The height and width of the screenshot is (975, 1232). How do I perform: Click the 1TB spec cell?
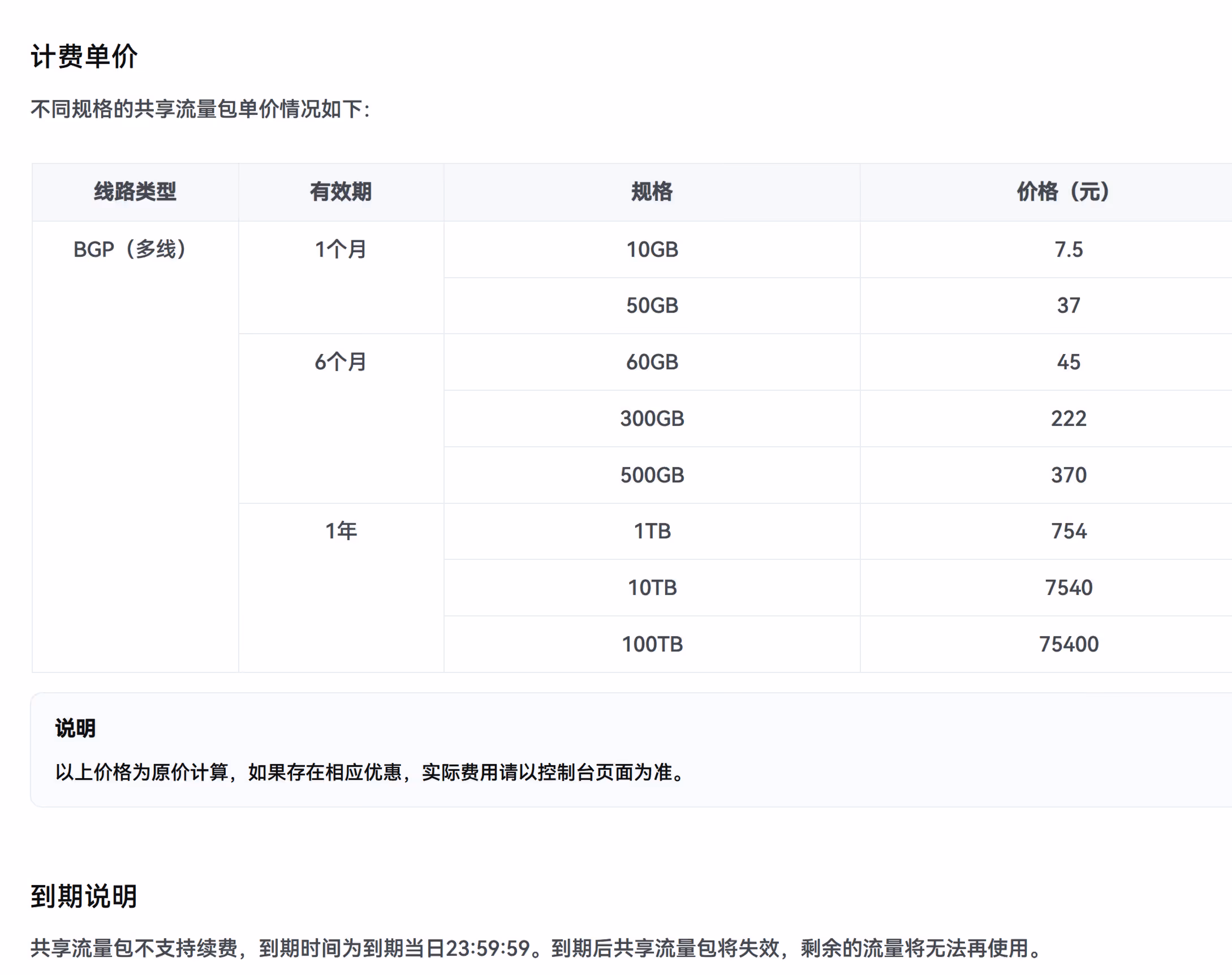click(652, 532)
